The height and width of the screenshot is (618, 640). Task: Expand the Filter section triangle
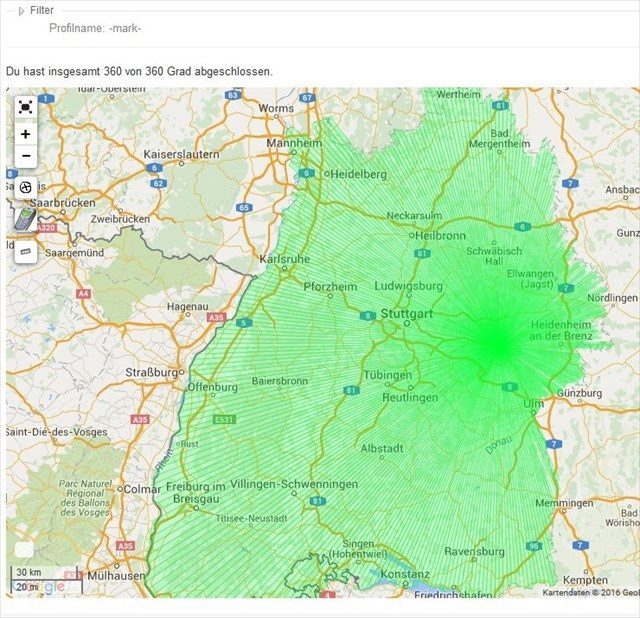(22, 11)
